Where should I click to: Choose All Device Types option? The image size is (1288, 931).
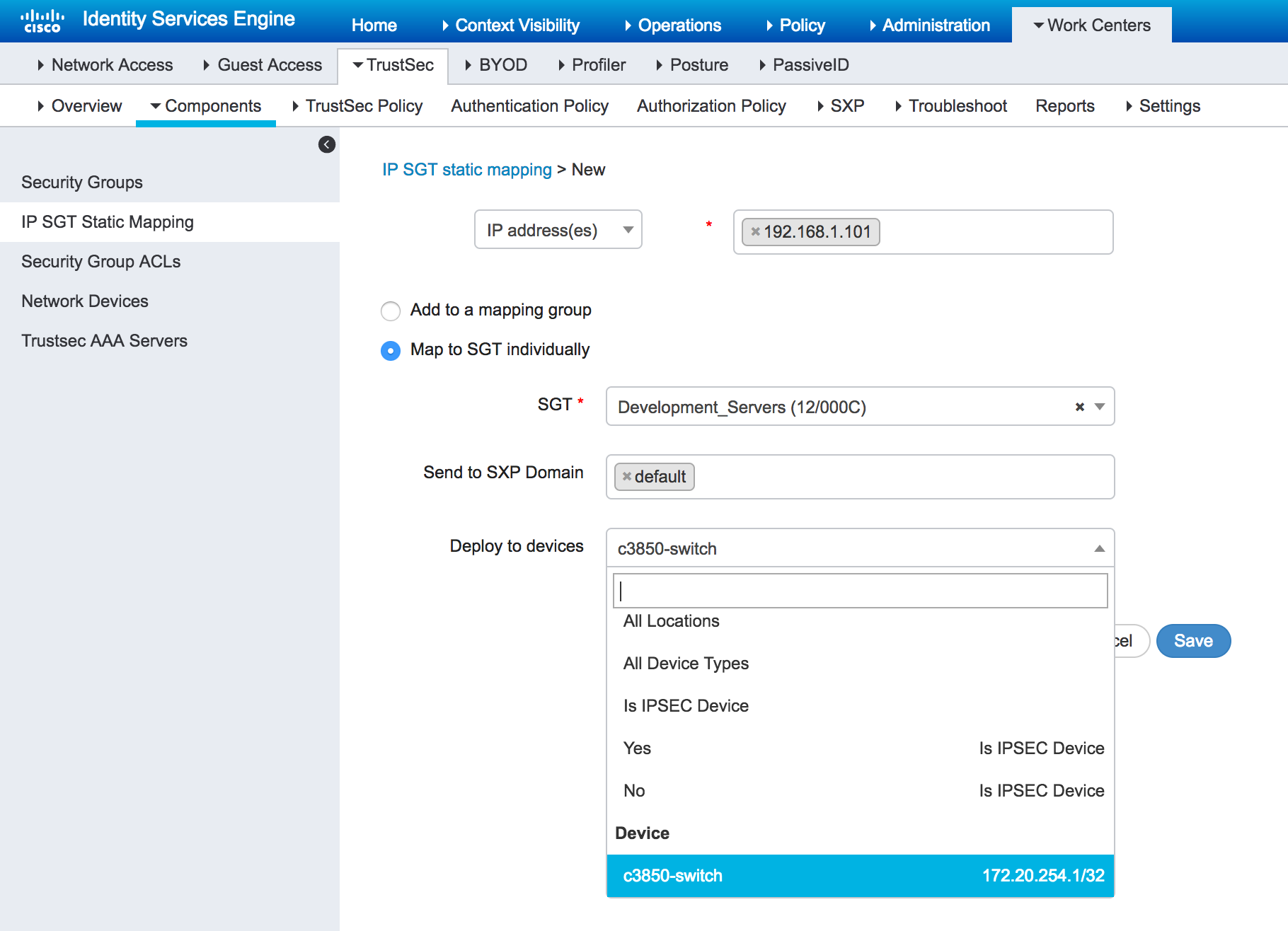(x=860, y=664)
